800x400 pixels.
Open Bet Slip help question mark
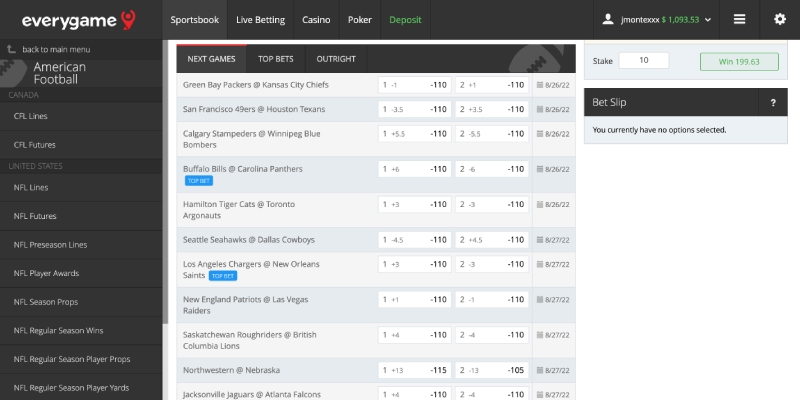pyautogui.click(x=773, y=103)
